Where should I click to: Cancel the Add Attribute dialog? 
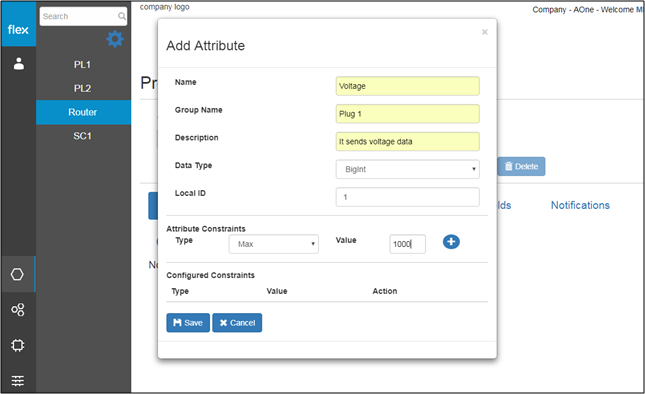click(x=237, y=323)
